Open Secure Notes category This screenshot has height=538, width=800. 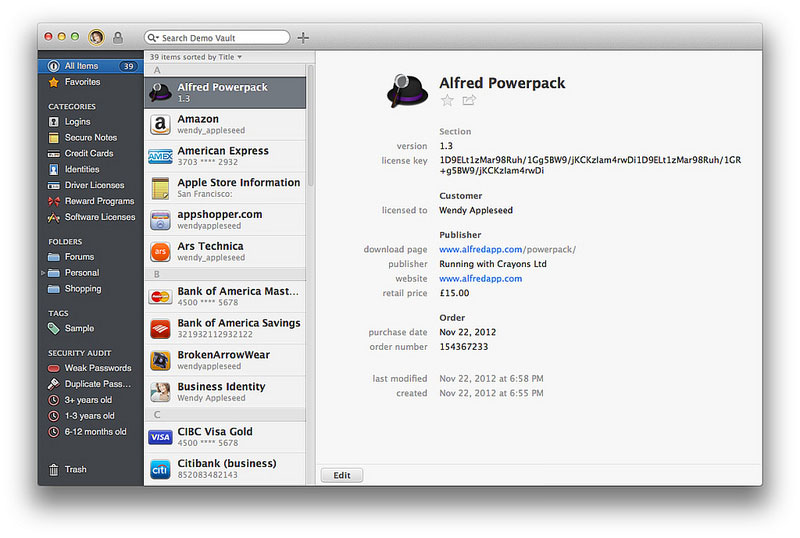coord(90,137)
